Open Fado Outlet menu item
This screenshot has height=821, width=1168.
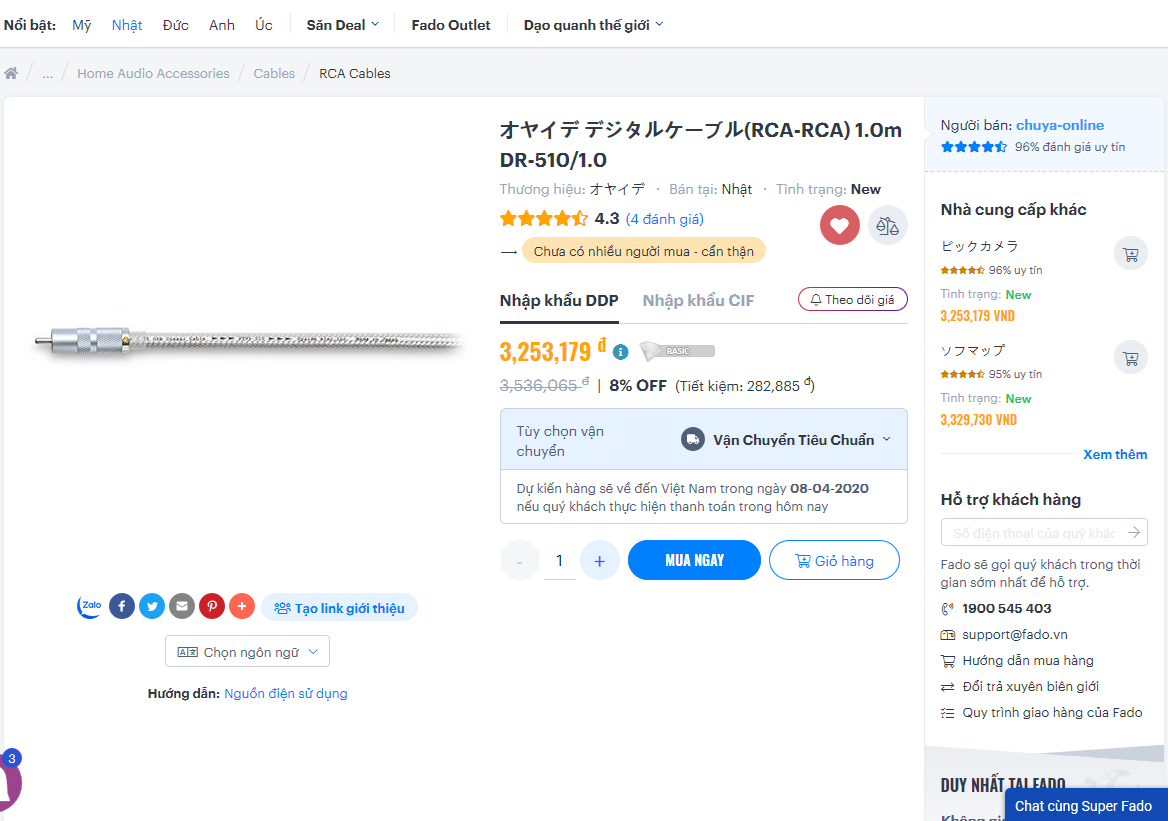(x=451, y=25)
